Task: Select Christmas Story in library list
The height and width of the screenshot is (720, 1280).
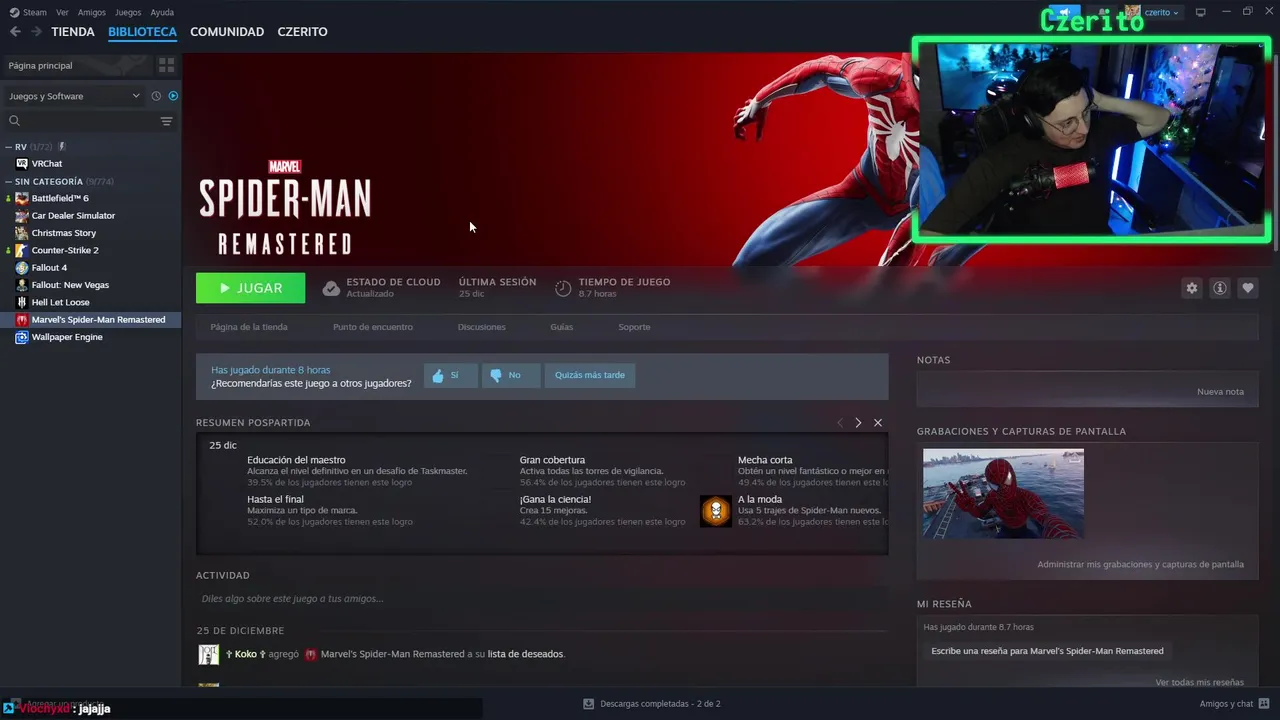Action: point(64,233)
